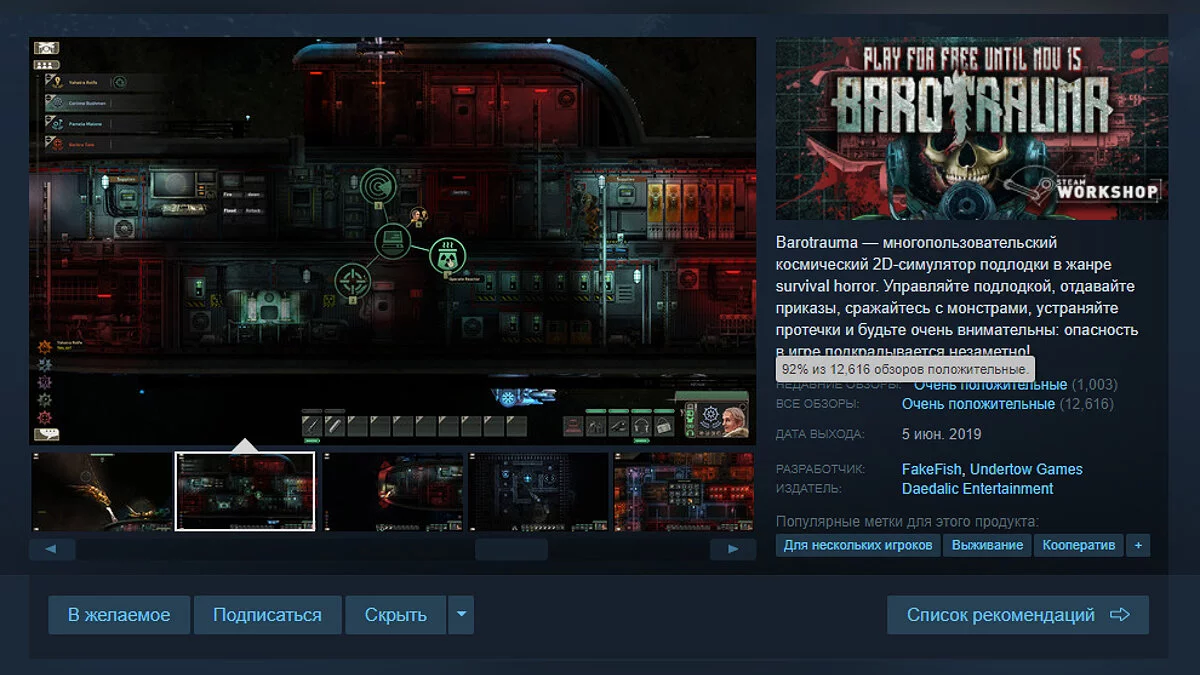This screenshot has height=675, width=1200.
Task: Open the large Barotrauma gameplay screenshot
Action: point(392,241)
